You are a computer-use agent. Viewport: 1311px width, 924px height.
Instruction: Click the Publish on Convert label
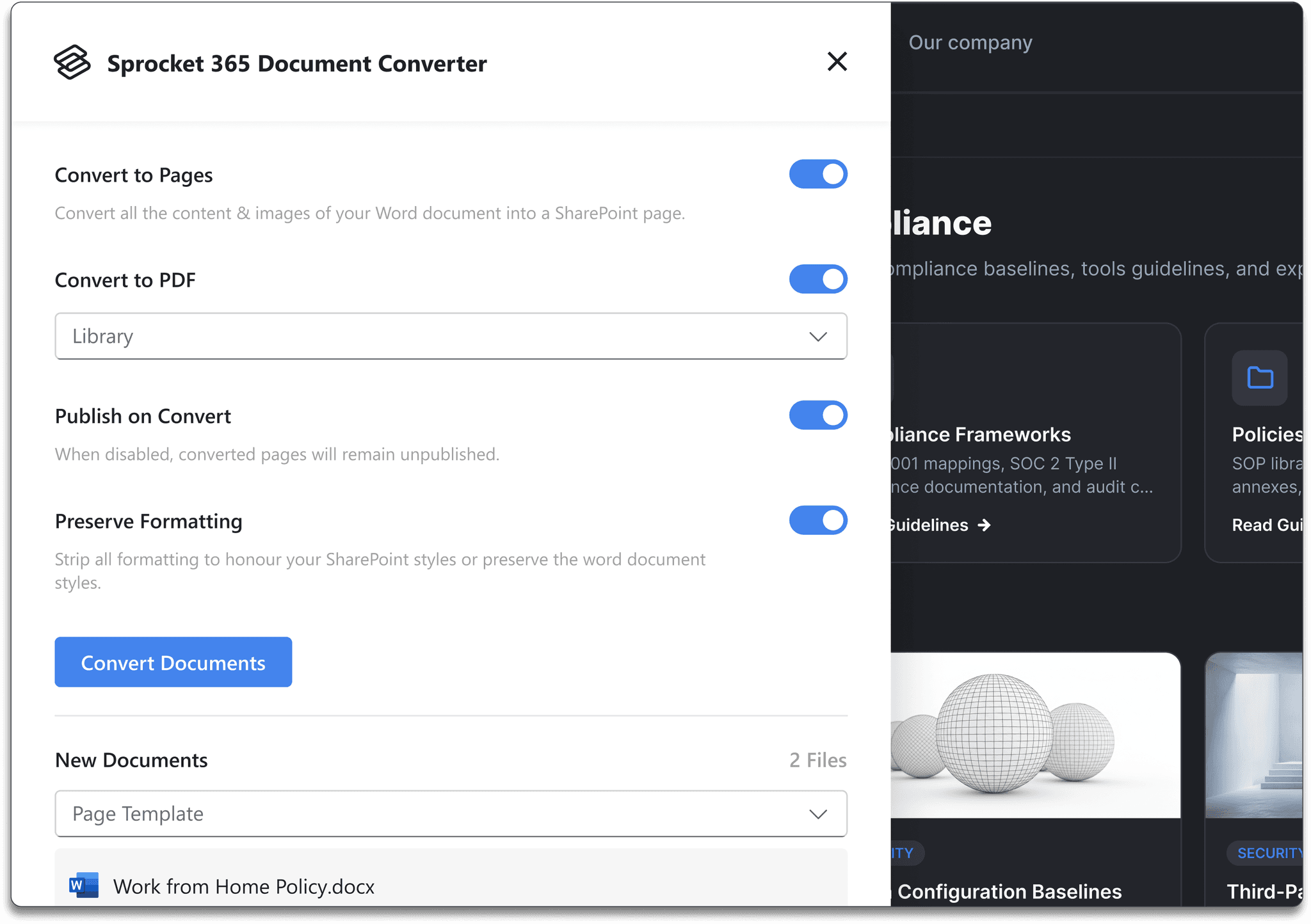[143, 416]
